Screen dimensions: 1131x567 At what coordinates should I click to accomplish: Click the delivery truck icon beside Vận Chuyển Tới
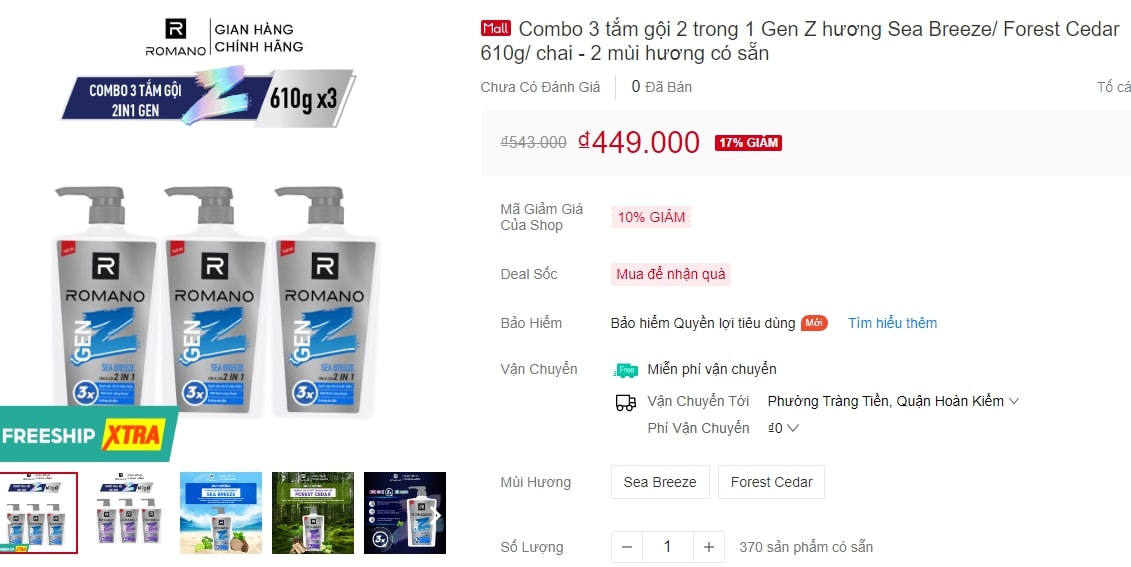point(625,402)
